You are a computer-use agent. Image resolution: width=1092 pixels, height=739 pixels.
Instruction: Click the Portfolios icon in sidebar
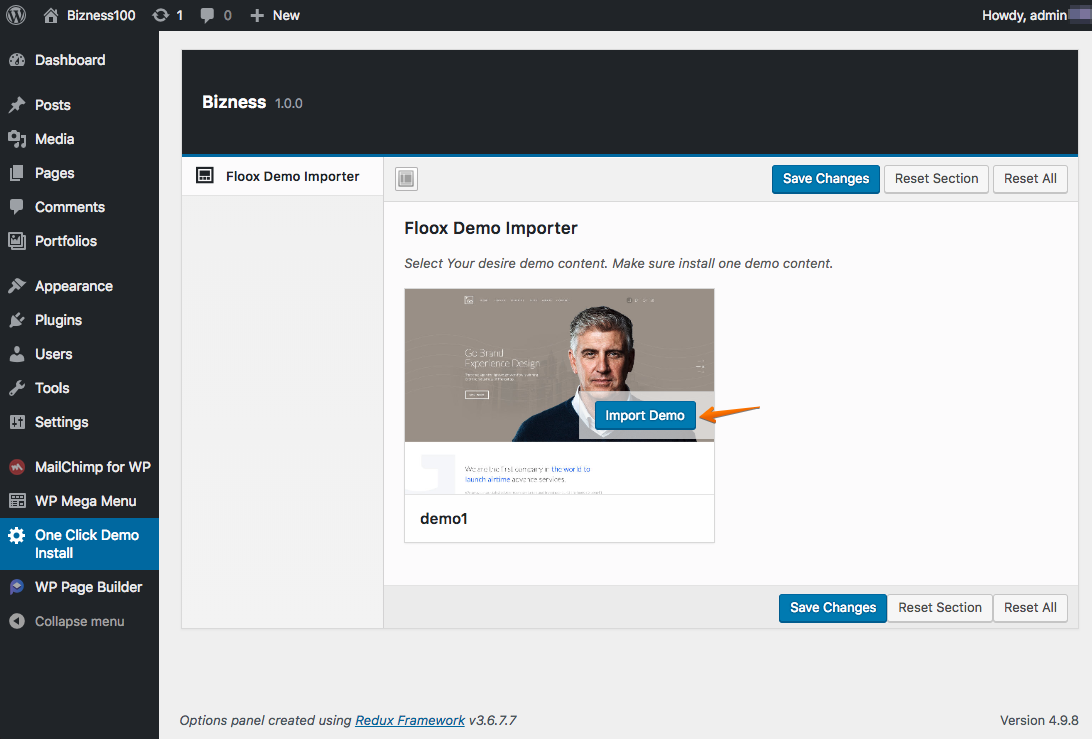(x=17, y=241)
